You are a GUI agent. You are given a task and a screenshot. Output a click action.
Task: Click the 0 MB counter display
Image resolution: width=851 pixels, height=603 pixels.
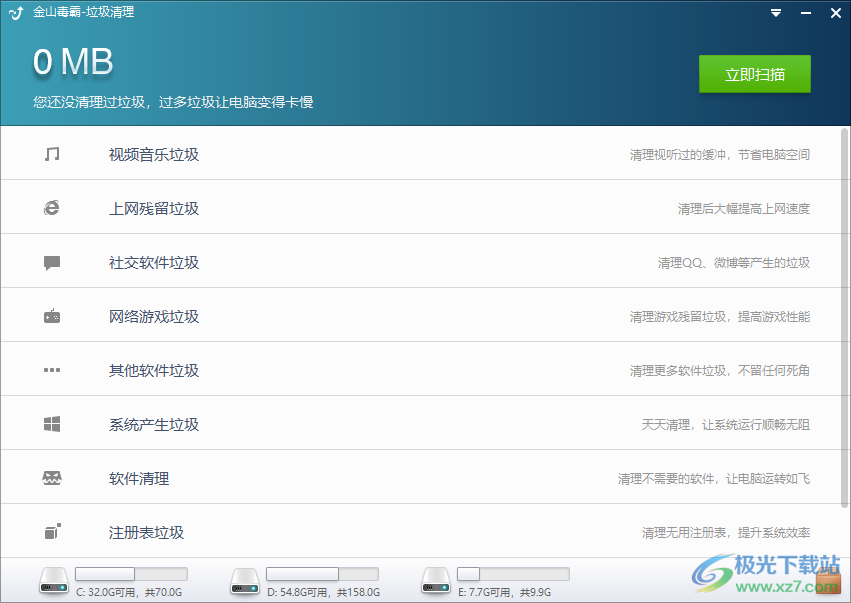[x=73, y=62]
